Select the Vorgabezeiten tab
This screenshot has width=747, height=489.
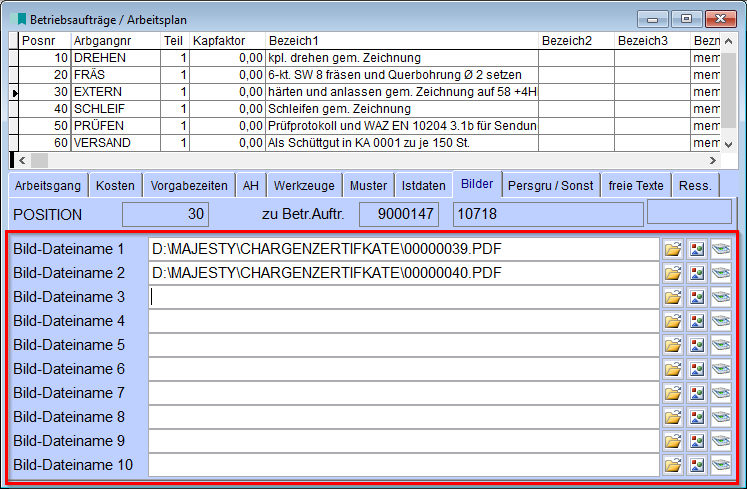click(x=187, y=186)
